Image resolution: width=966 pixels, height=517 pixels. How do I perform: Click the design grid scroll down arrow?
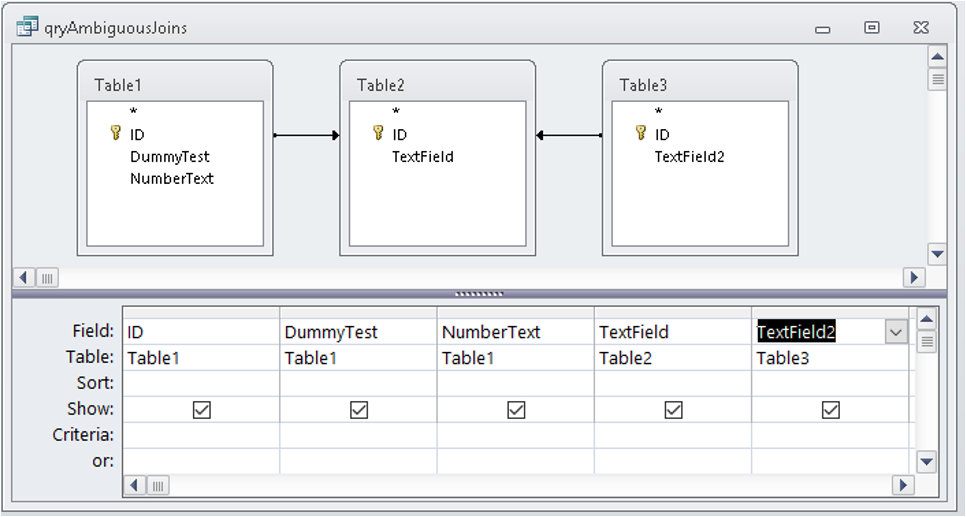927,462
